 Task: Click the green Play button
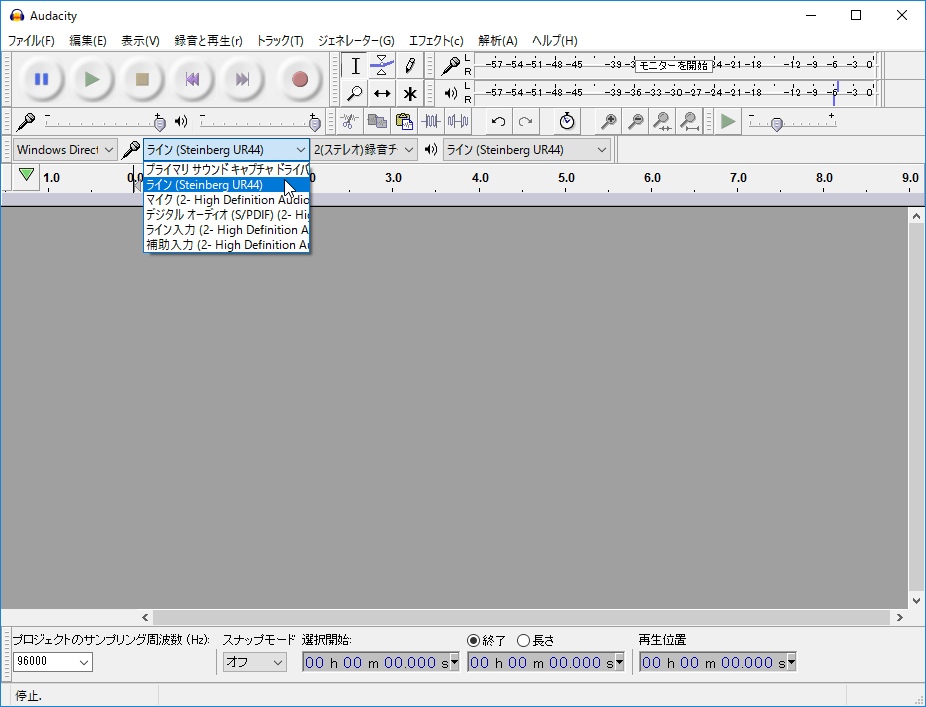point(92,79)
